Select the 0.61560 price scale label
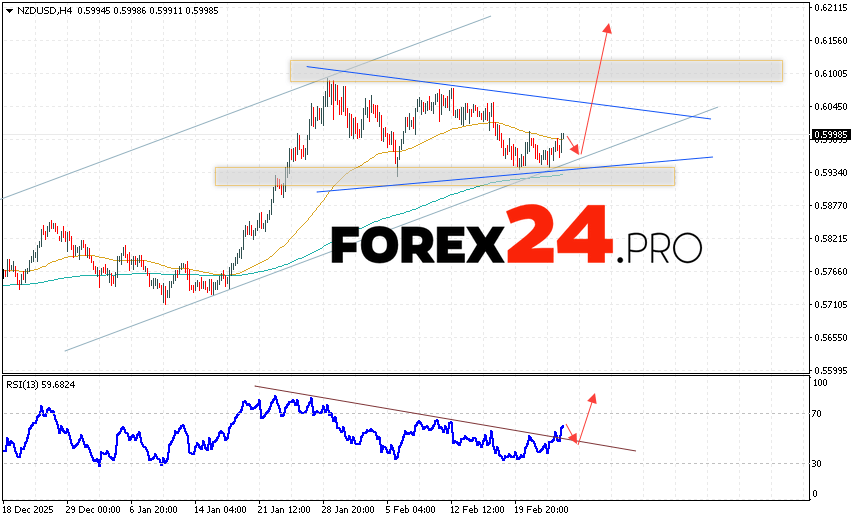This screenshot has width=855, height=521. point(831,40)
